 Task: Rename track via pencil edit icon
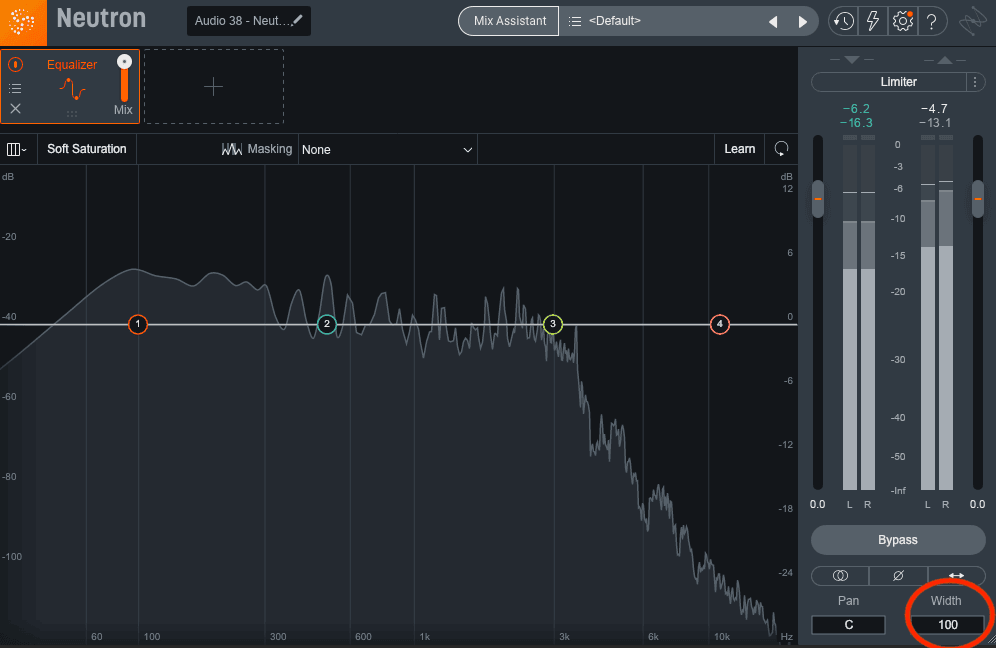point(297,20)
